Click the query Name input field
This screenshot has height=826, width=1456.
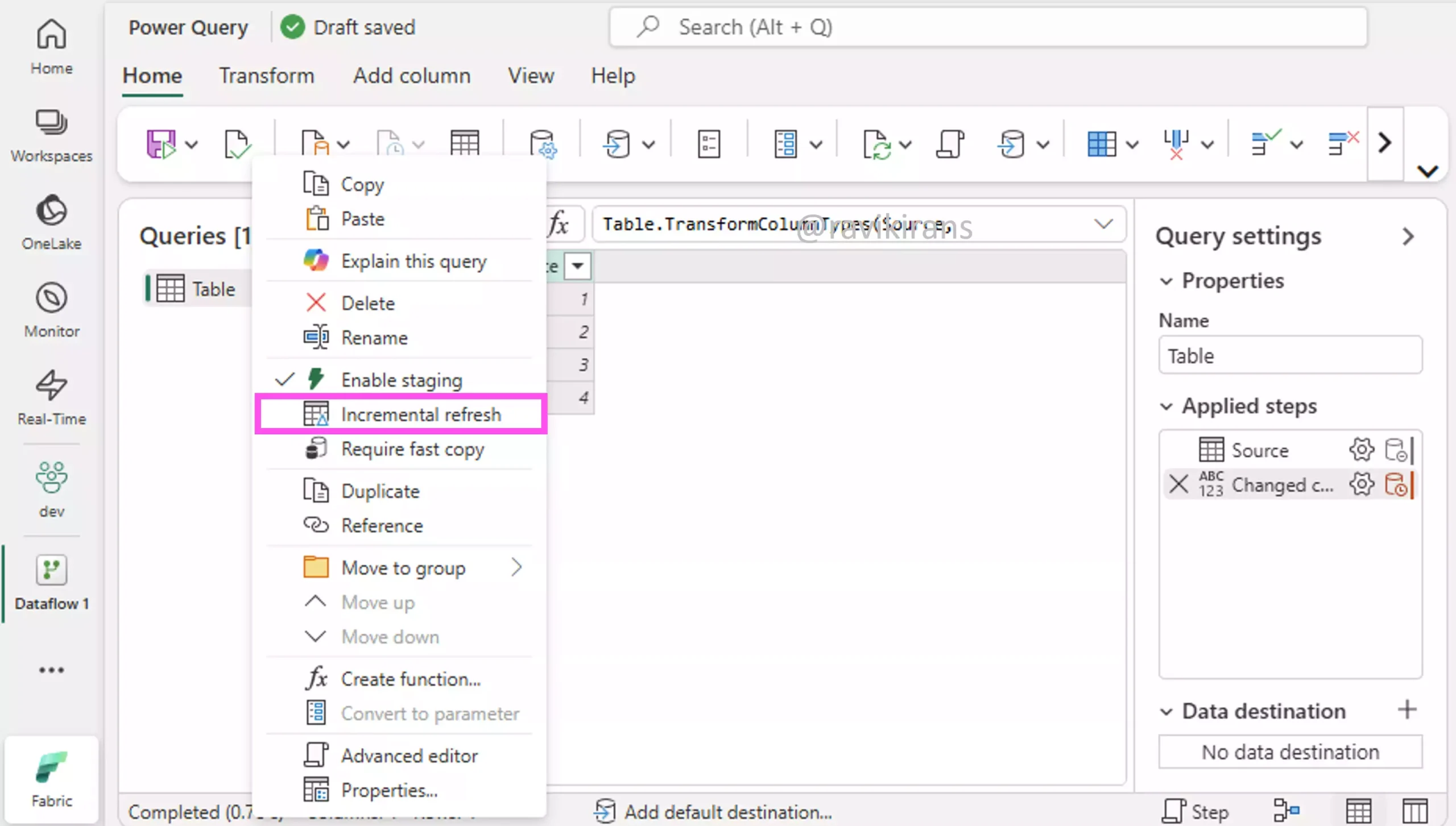coord(1290,355)
